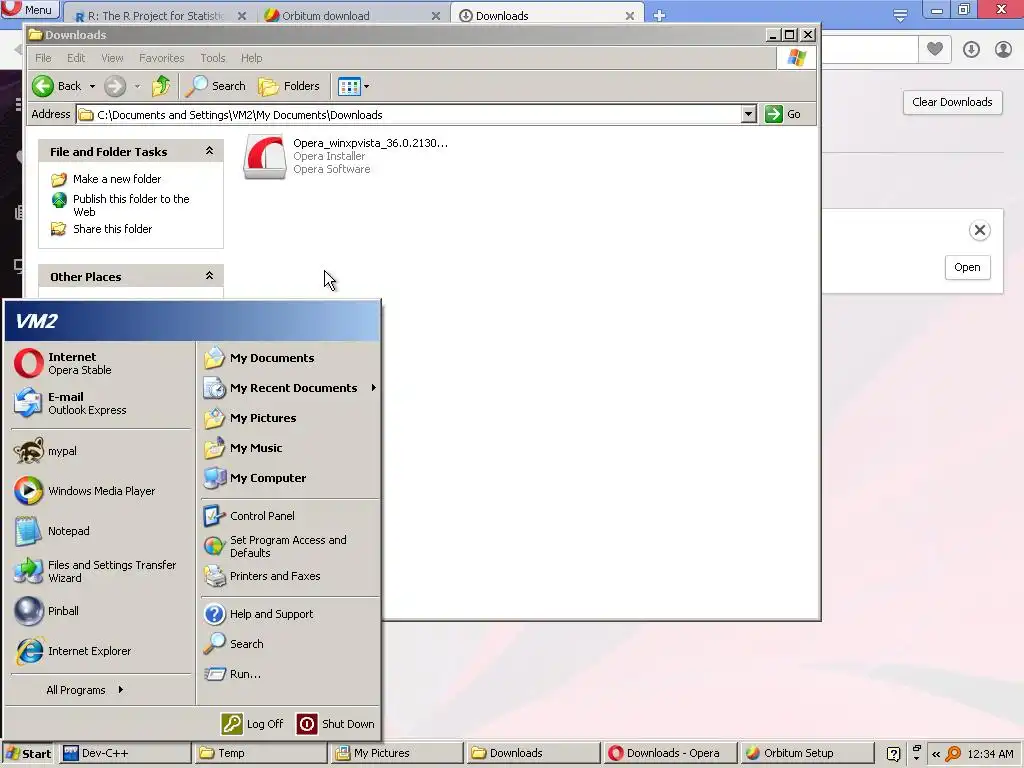
Task: Open the mypal browser raccoon icon
Action: pos(29,451)
